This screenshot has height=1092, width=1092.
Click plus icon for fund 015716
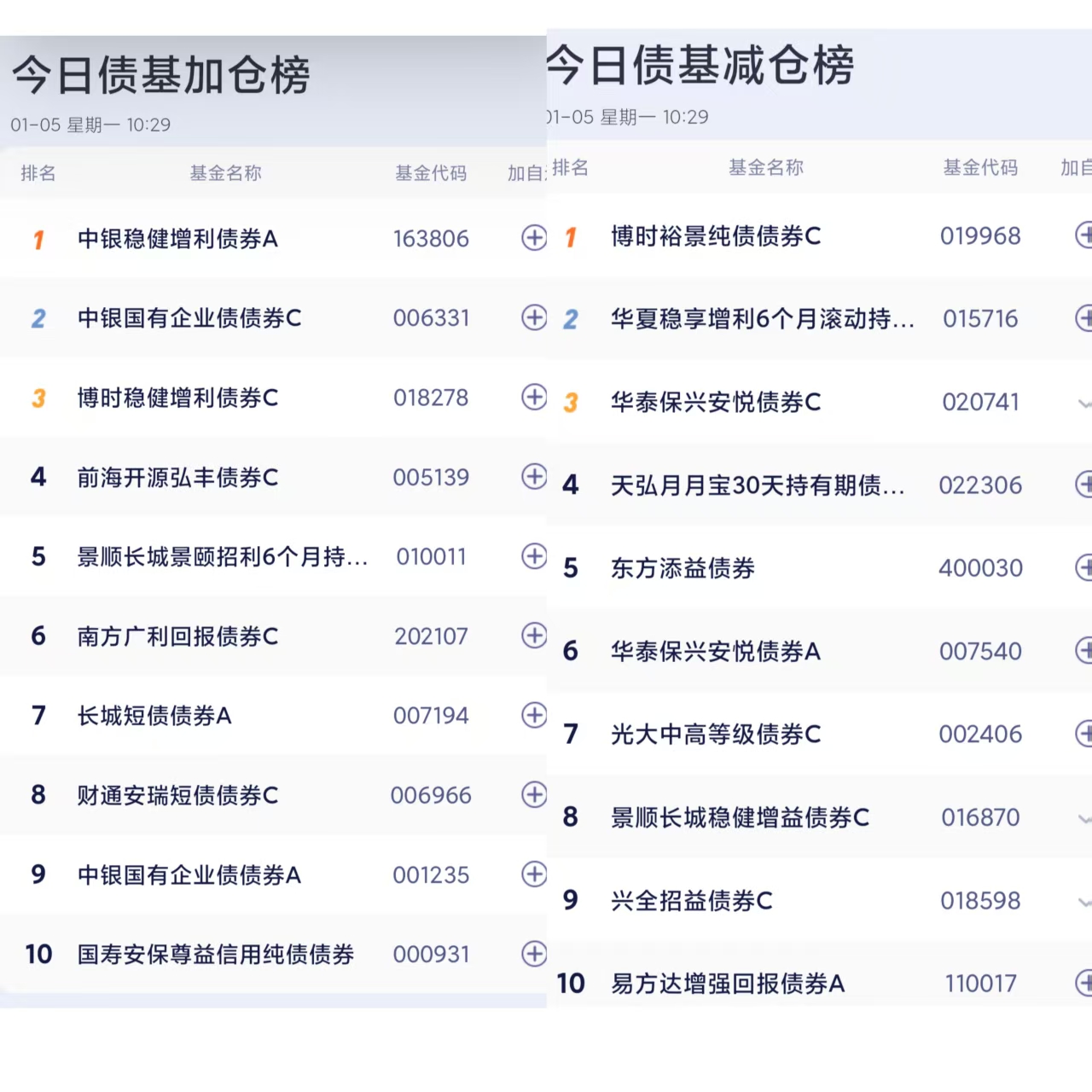1083,318
